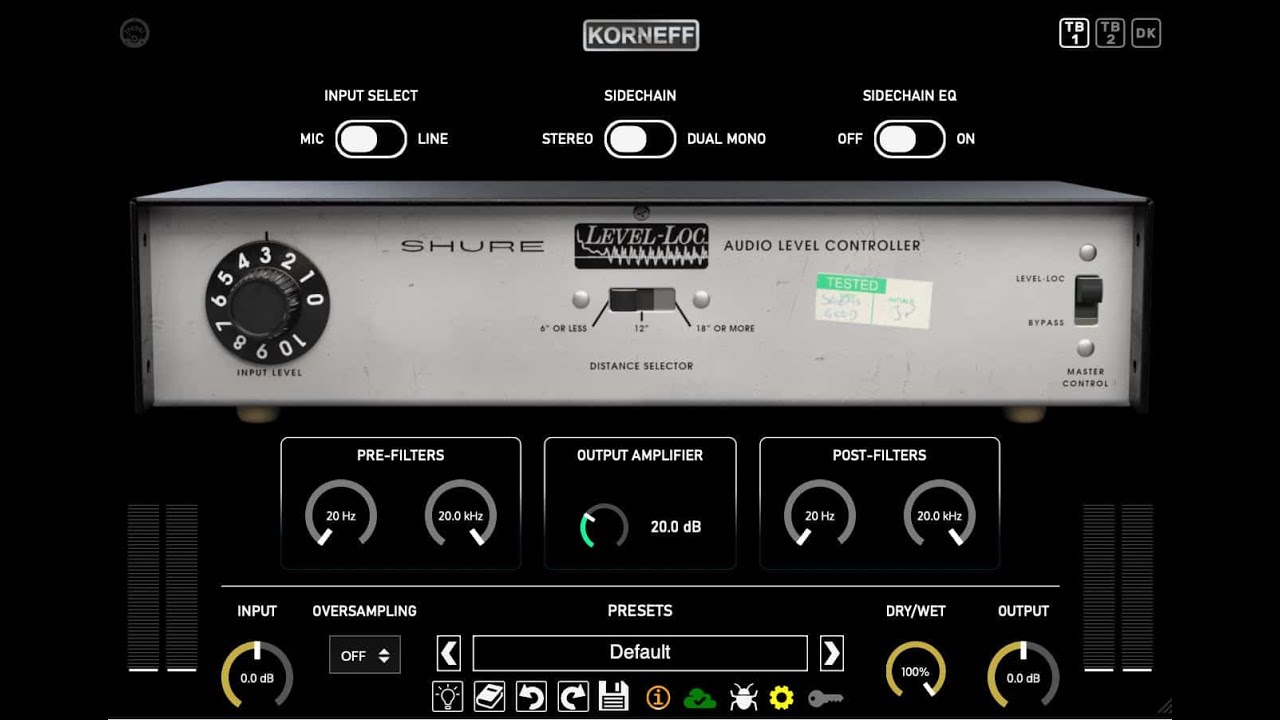Click the DUAL MONO sidechain label
This screenshot has height=720, width=1280.
[726, 139]
